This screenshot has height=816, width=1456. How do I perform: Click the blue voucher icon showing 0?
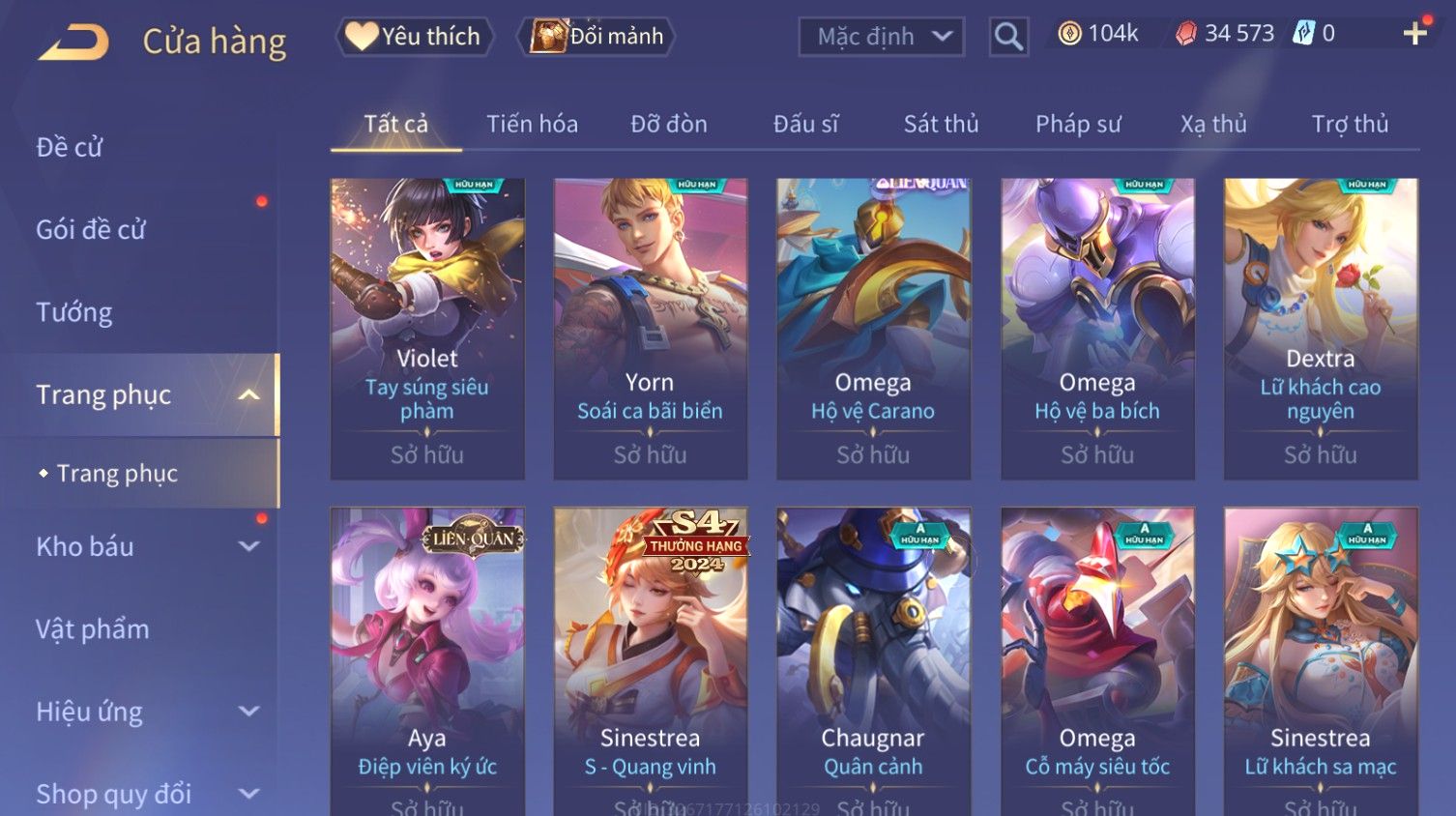tap(1304, 34)
